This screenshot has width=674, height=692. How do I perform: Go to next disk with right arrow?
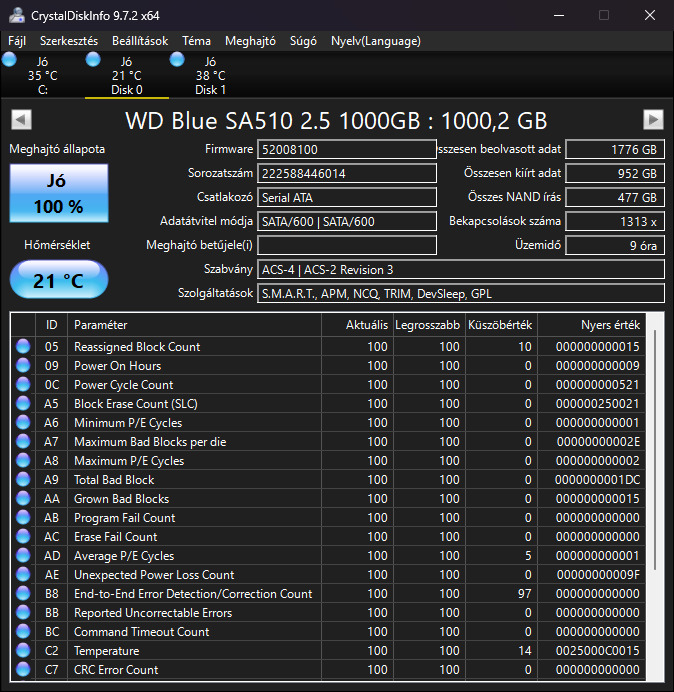pos(653,119)
